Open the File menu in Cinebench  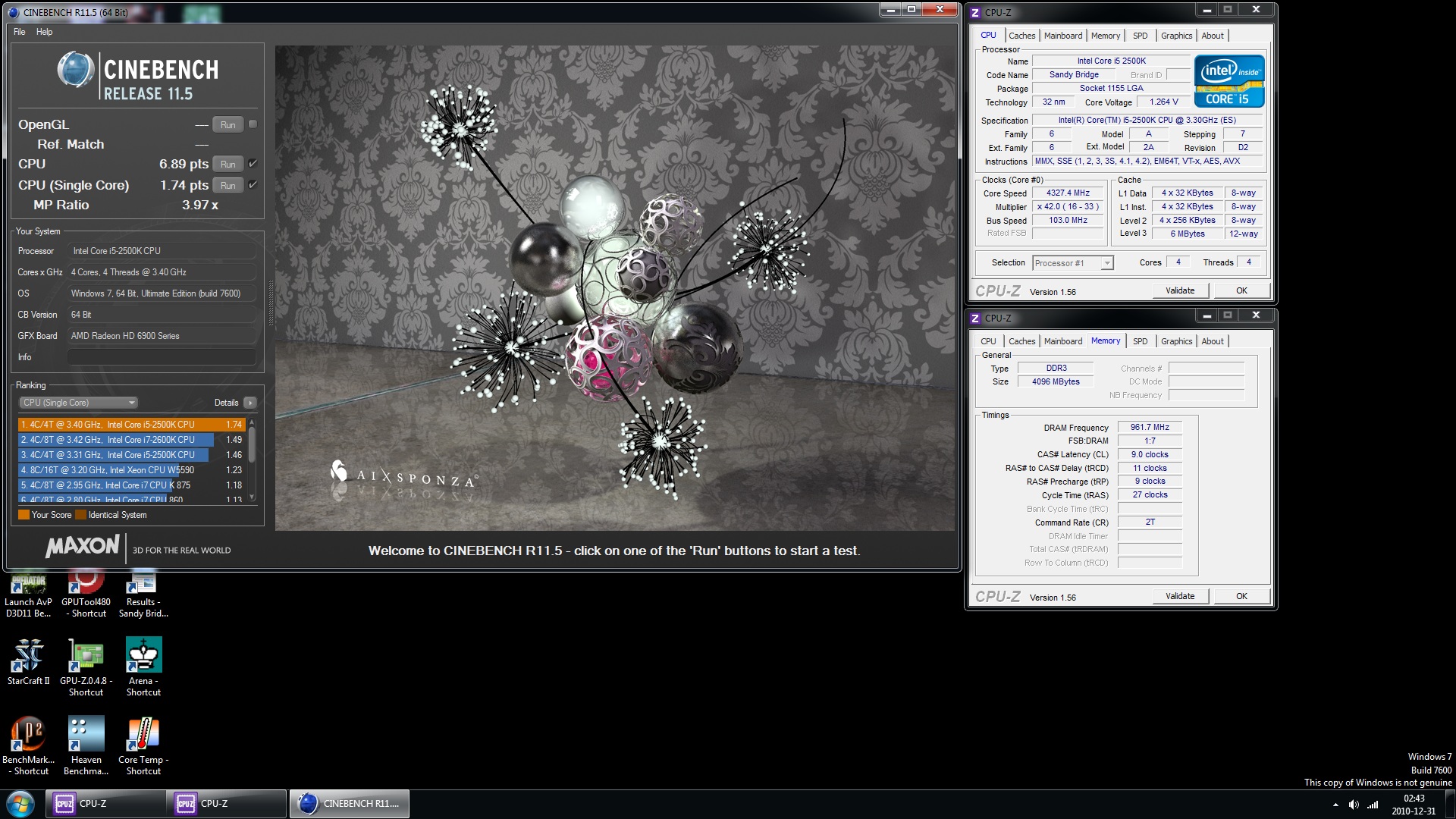click(19, 32)
